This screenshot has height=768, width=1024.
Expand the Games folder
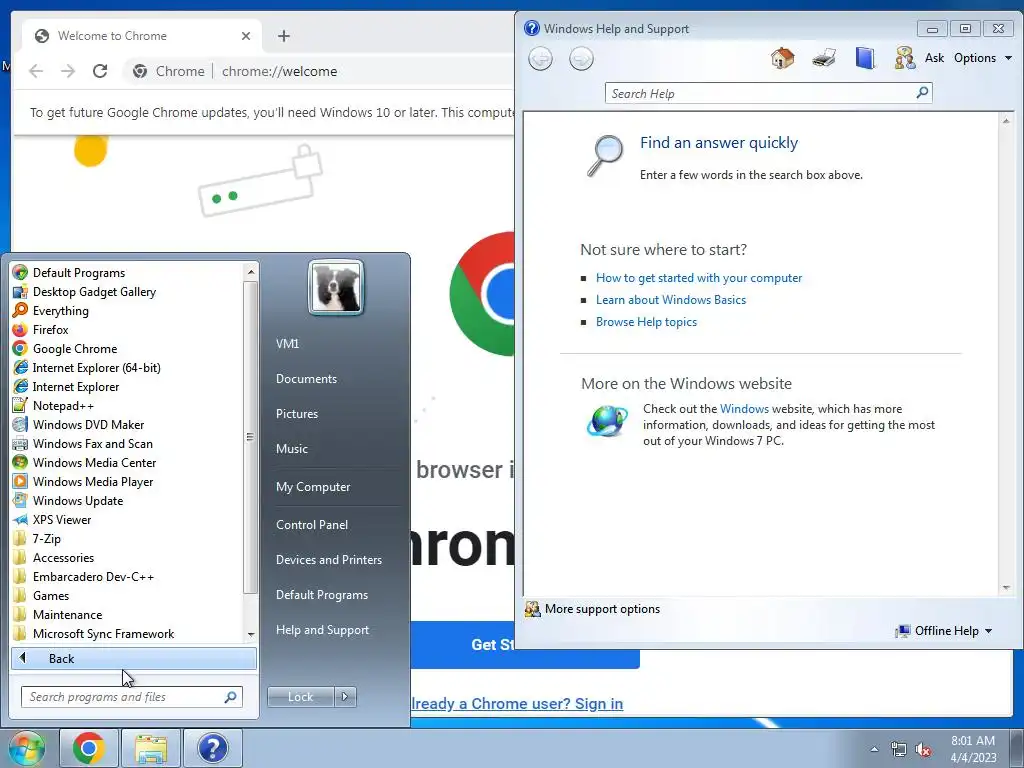pyautogui.click(x=51, y=596)
